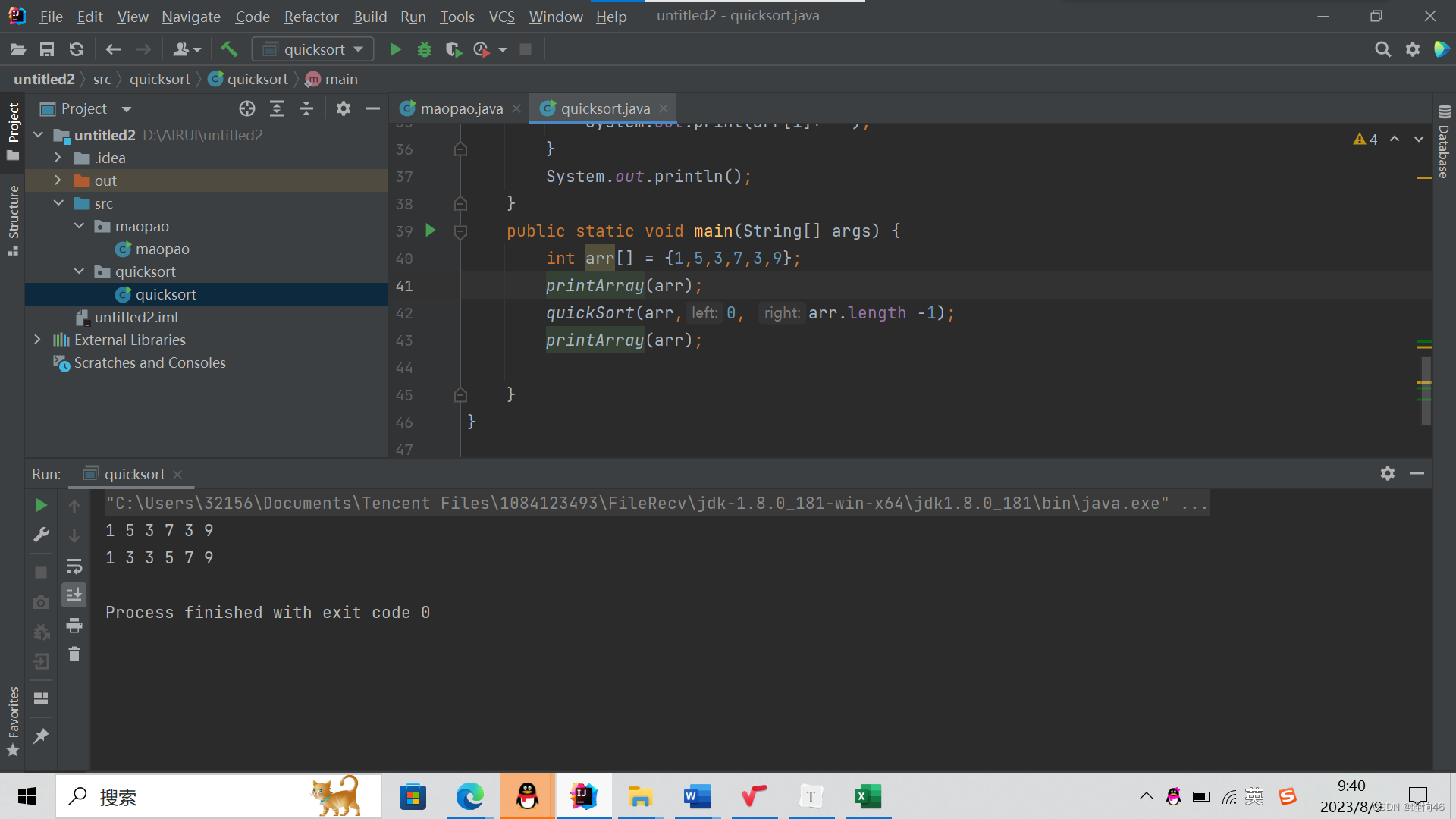Image resolution: width=1456 pixels, height=819 pixels.
Task: Click the green Run button in toolbar
Action: coord(395,50)
